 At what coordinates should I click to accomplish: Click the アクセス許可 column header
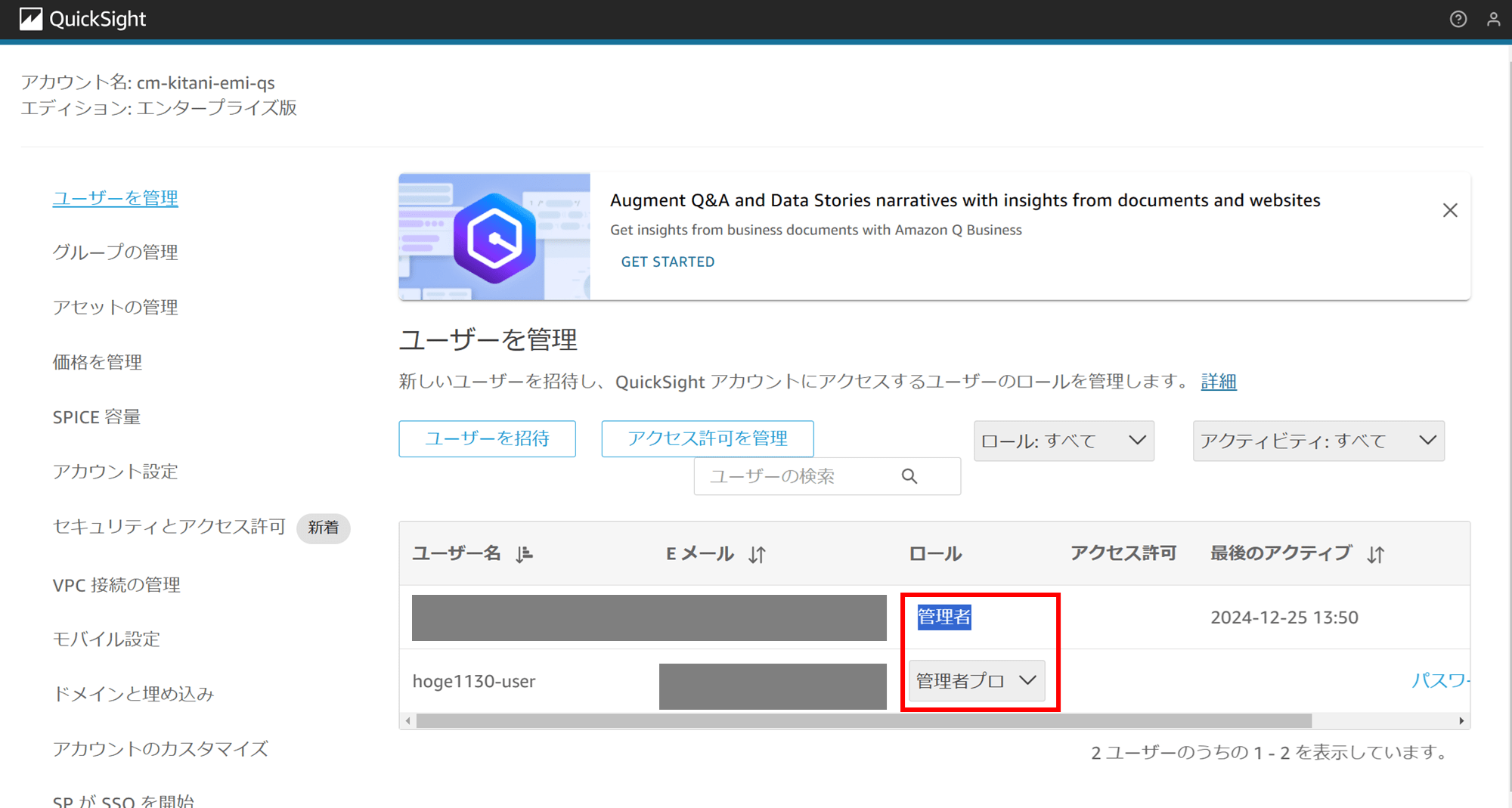click(x=1123, y=554)
